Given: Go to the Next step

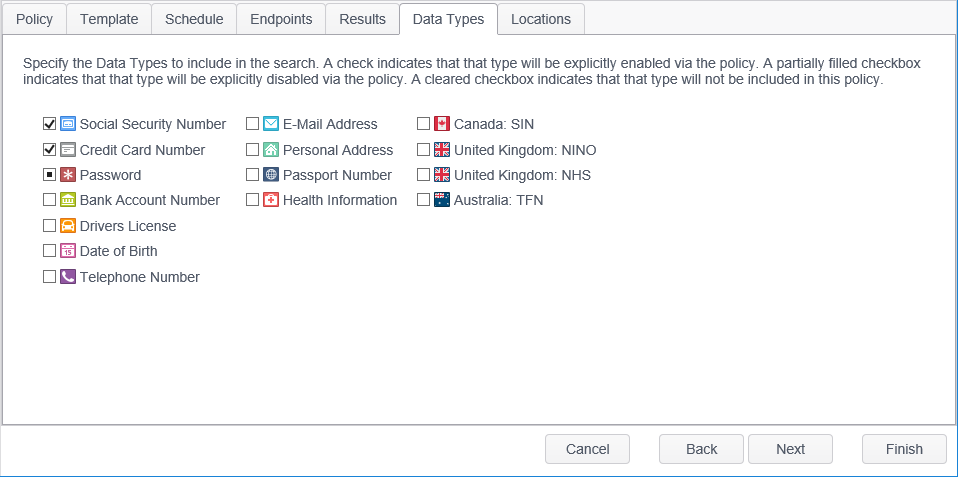Looking at the screenshot, I should [x=790, y=449].
